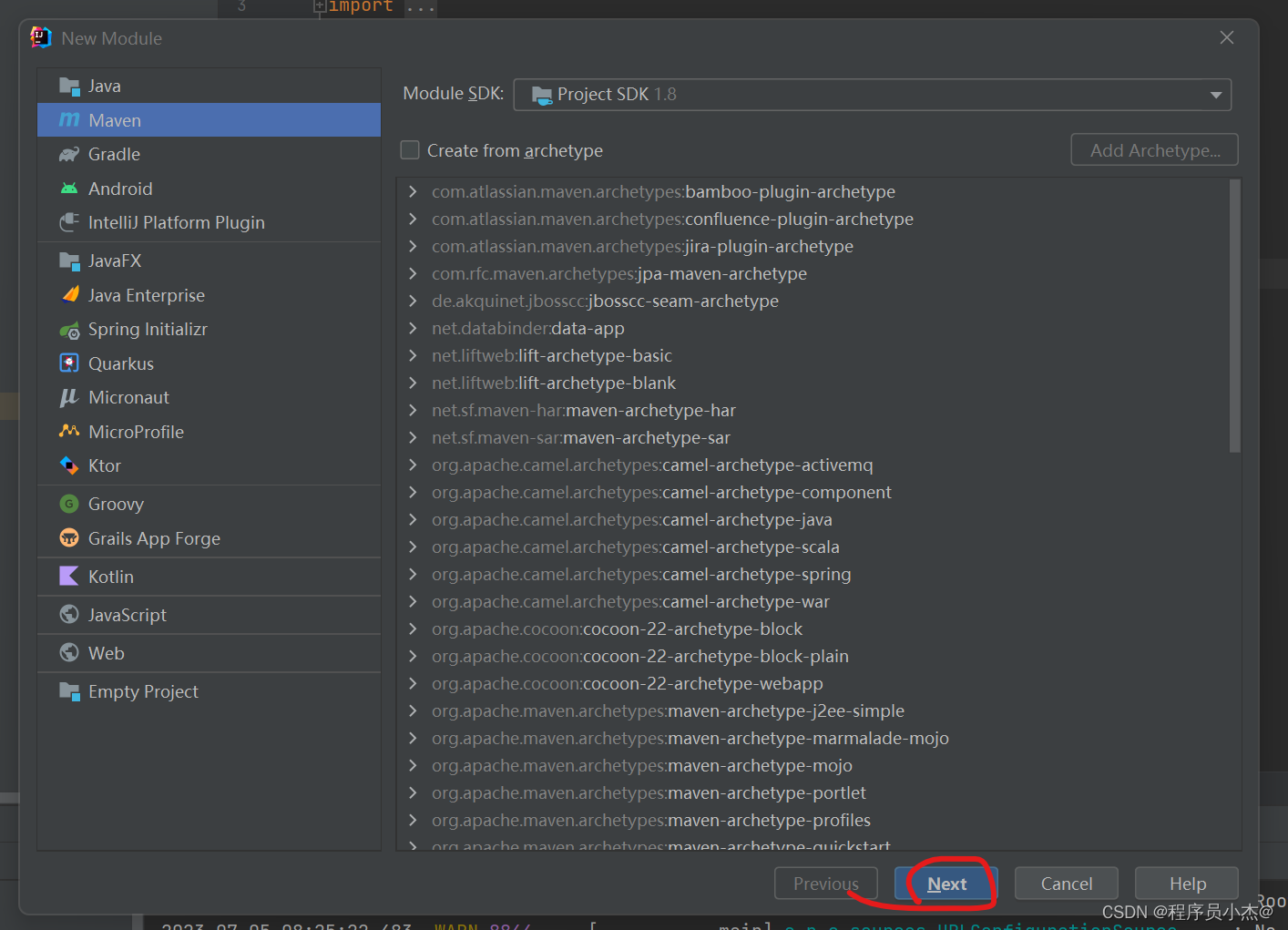Expand maven-archetype-mojo chevron
The width and height of the screenshot is (1288, 930).
click(x=413, y=765)
